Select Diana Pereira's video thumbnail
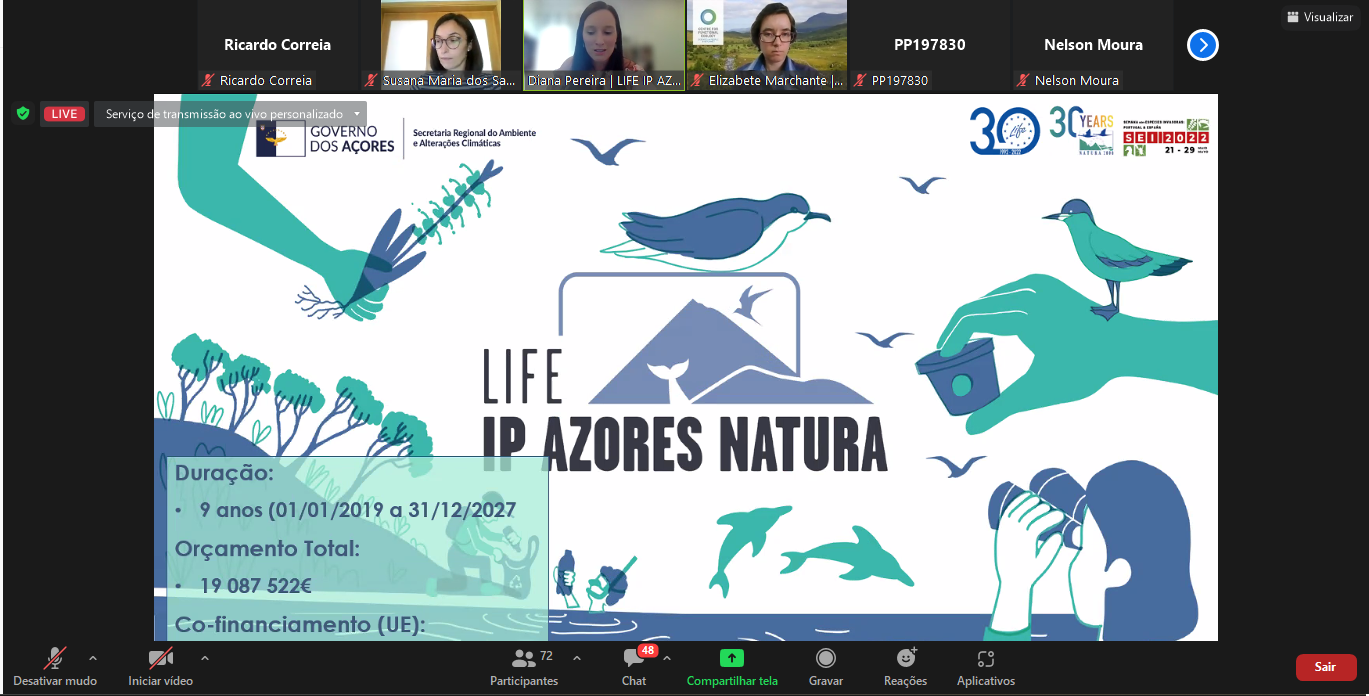 click(x=604, y=40)
